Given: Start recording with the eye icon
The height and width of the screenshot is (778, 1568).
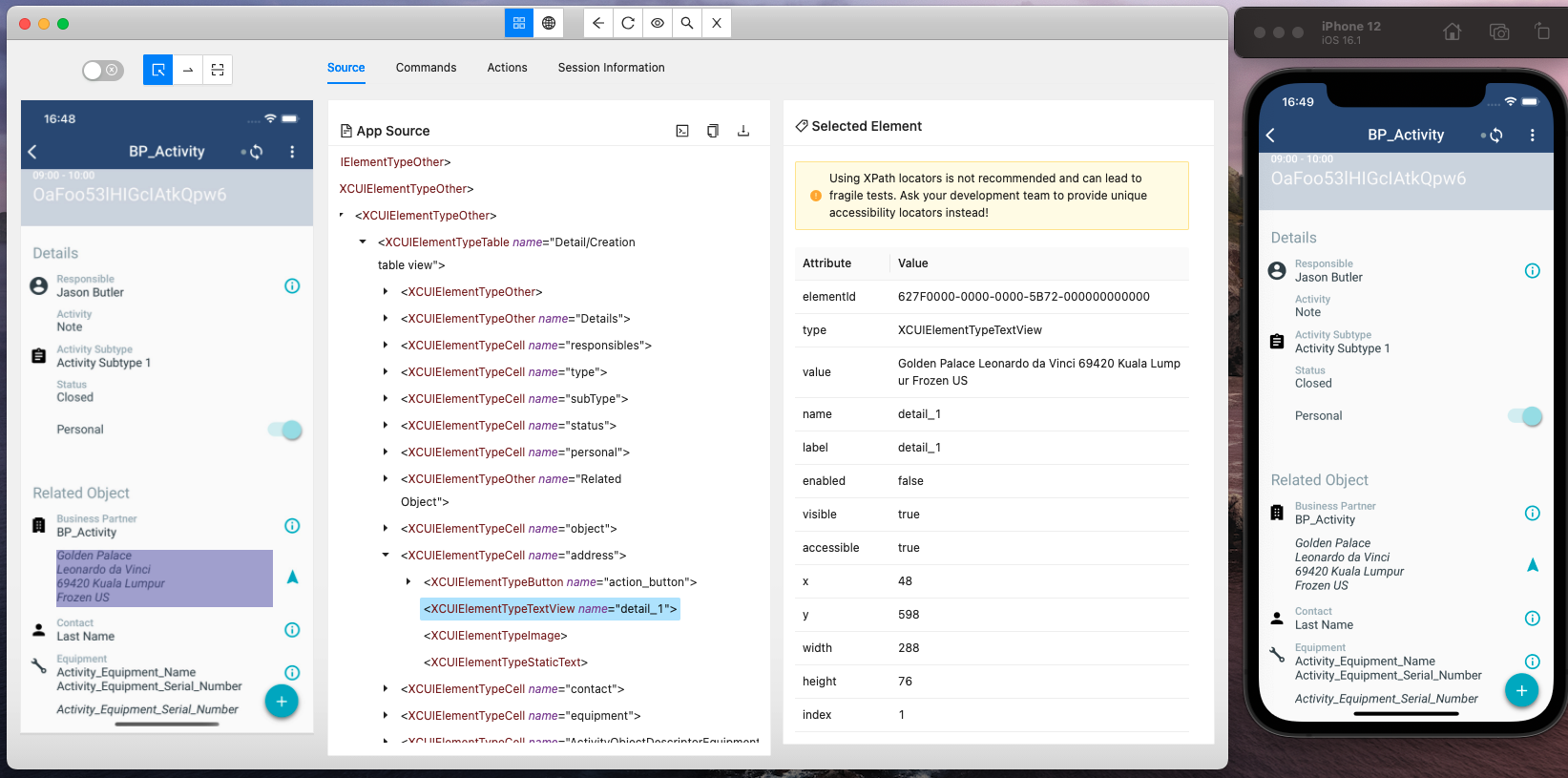Looking at the screenshot, I should pos(658,23).
